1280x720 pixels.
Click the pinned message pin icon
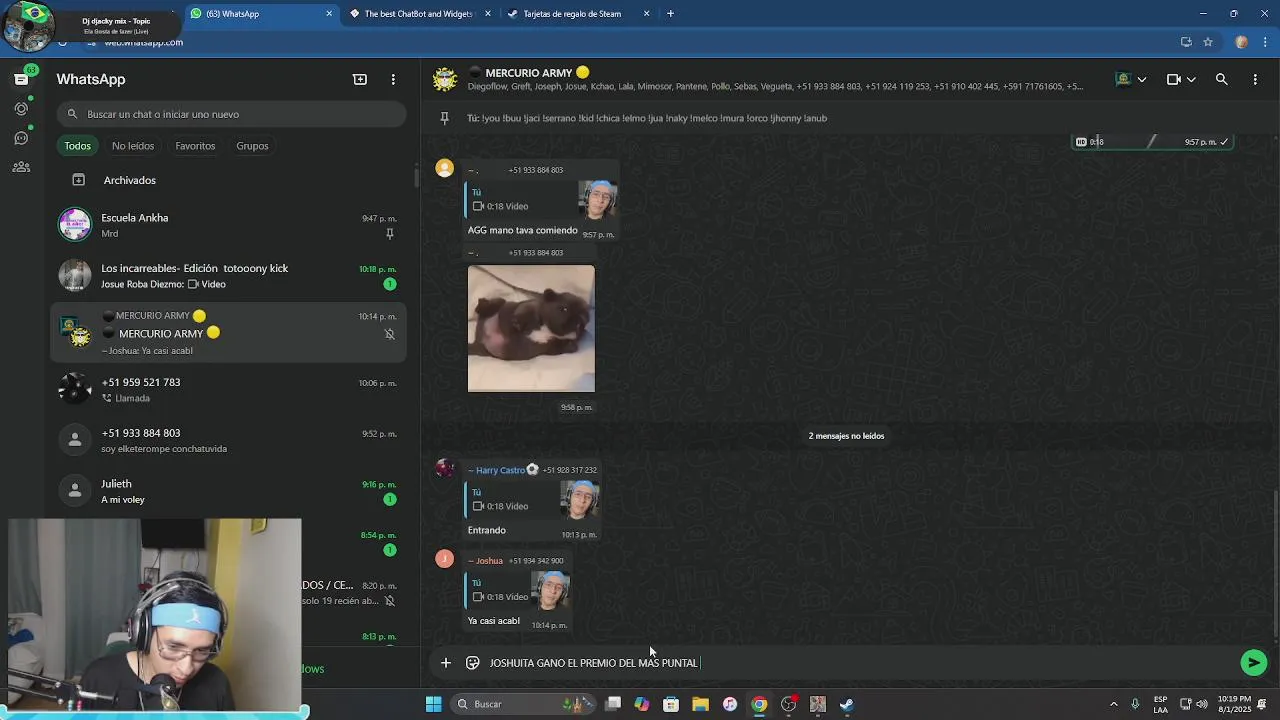coord(444,118)
